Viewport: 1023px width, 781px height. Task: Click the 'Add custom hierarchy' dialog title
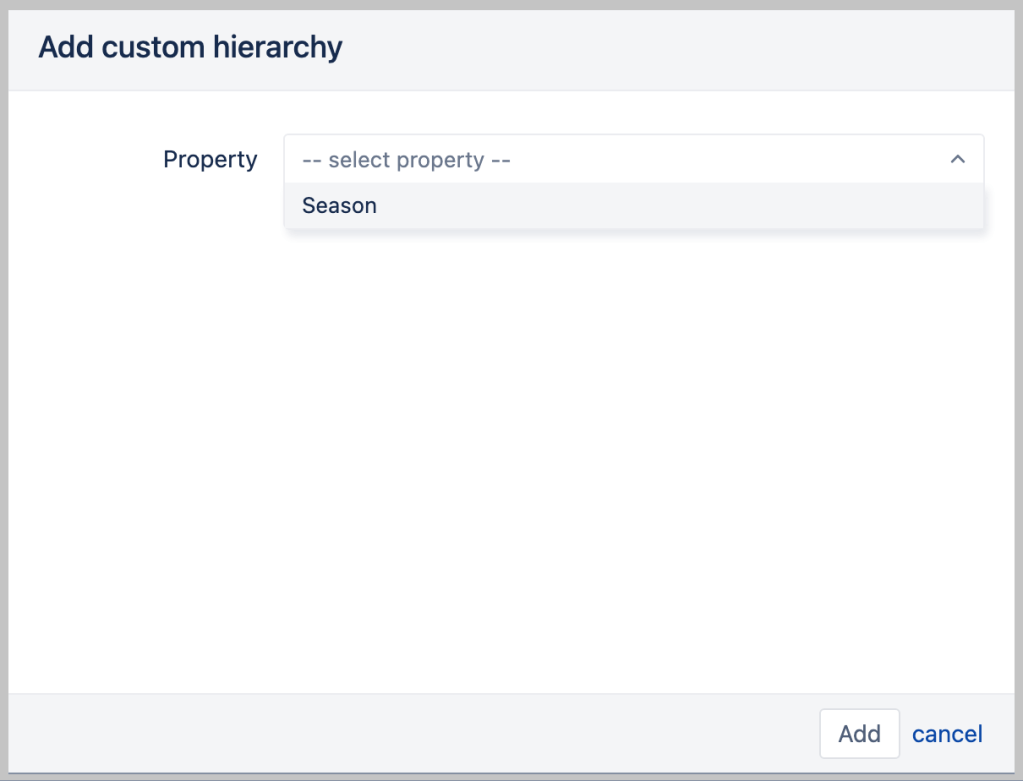click(190, 47)
